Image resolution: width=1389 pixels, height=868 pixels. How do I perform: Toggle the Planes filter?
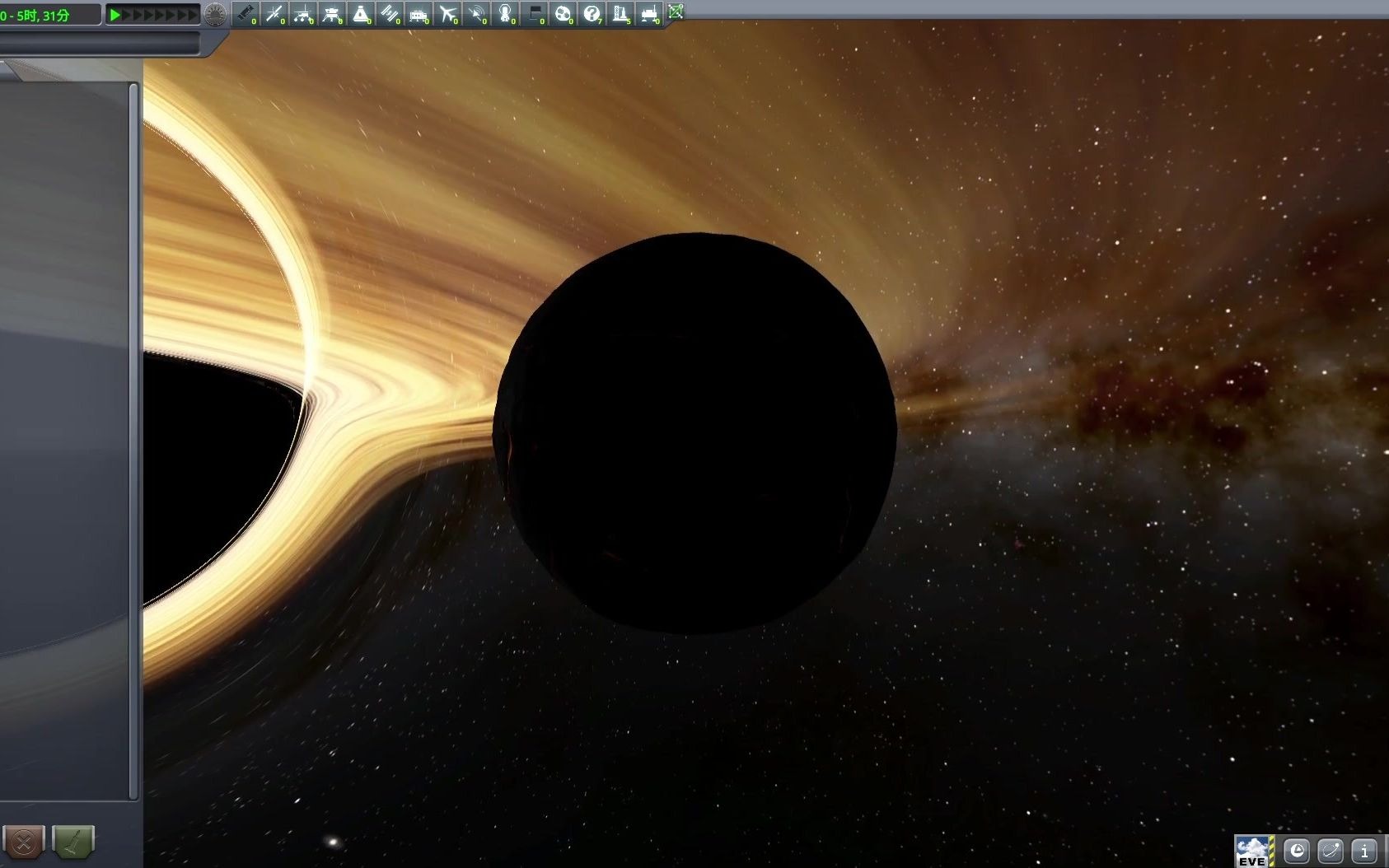[447, 13]
